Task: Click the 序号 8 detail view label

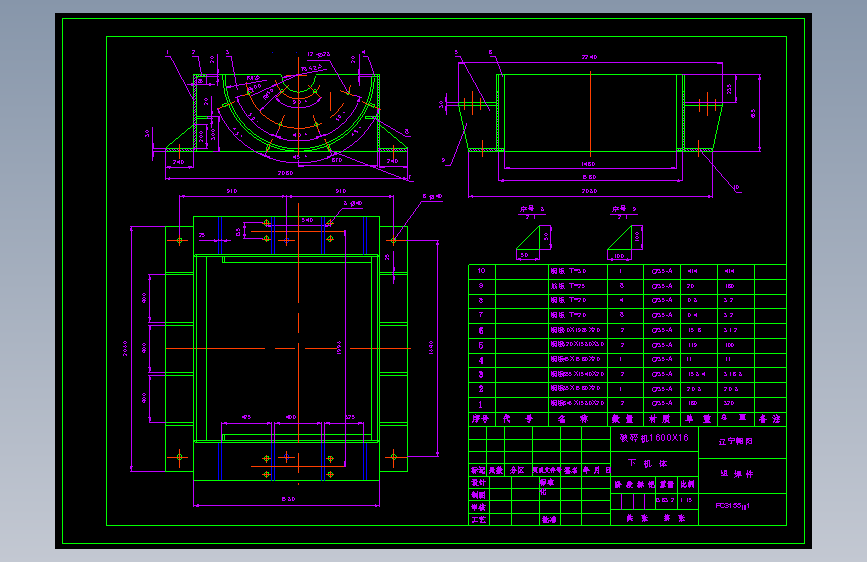Action: (x=532, y=209)
